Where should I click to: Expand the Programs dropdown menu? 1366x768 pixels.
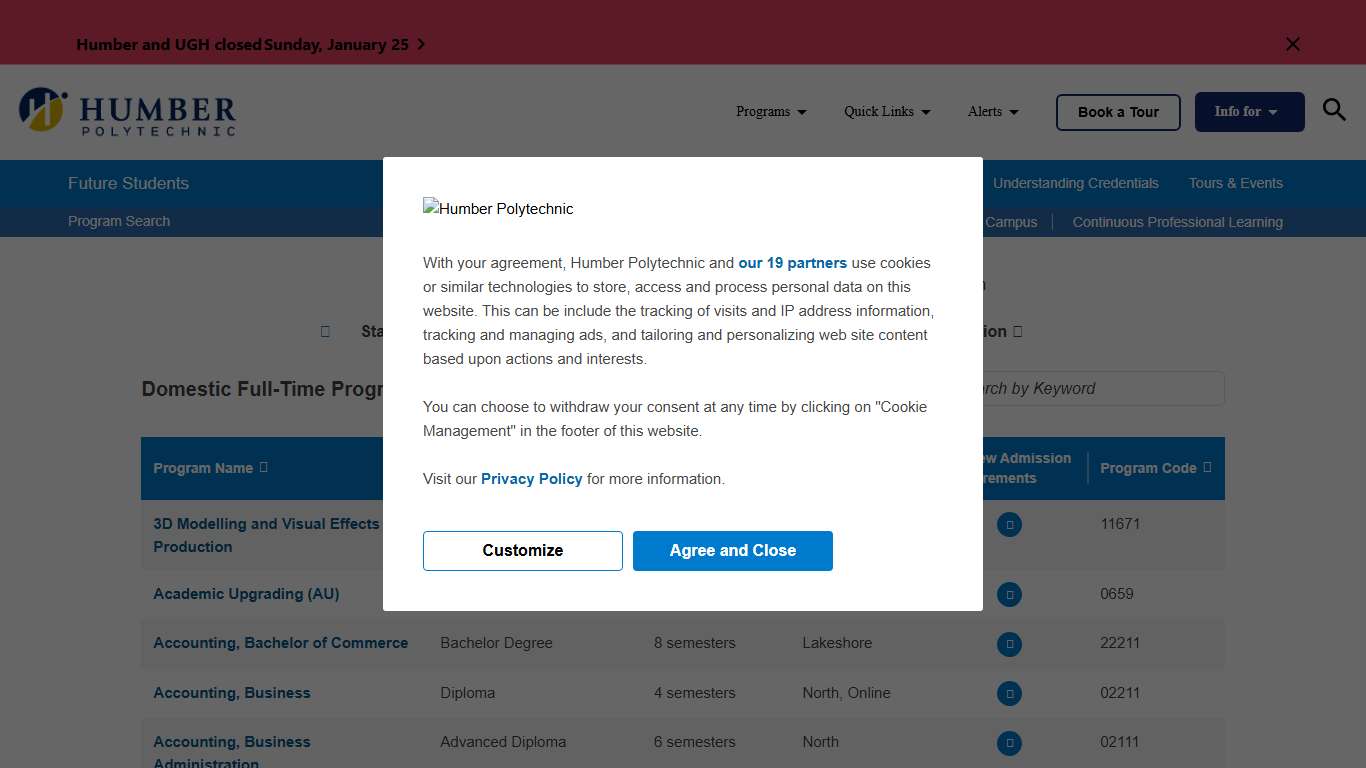(x=771, y=112)
